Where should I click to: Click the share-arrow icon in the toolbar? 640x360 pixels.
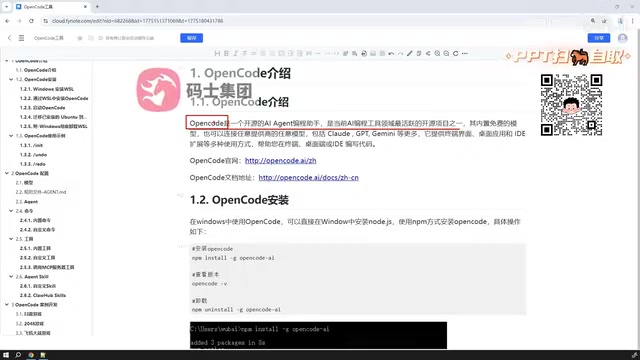(428, 53)
